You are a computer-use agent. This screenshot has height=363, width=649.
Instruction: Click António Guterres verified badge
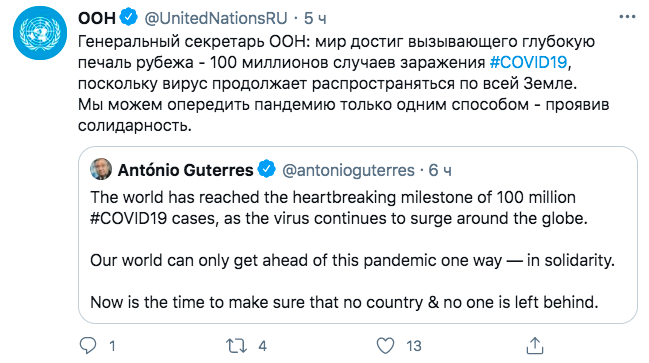(267, 169)
